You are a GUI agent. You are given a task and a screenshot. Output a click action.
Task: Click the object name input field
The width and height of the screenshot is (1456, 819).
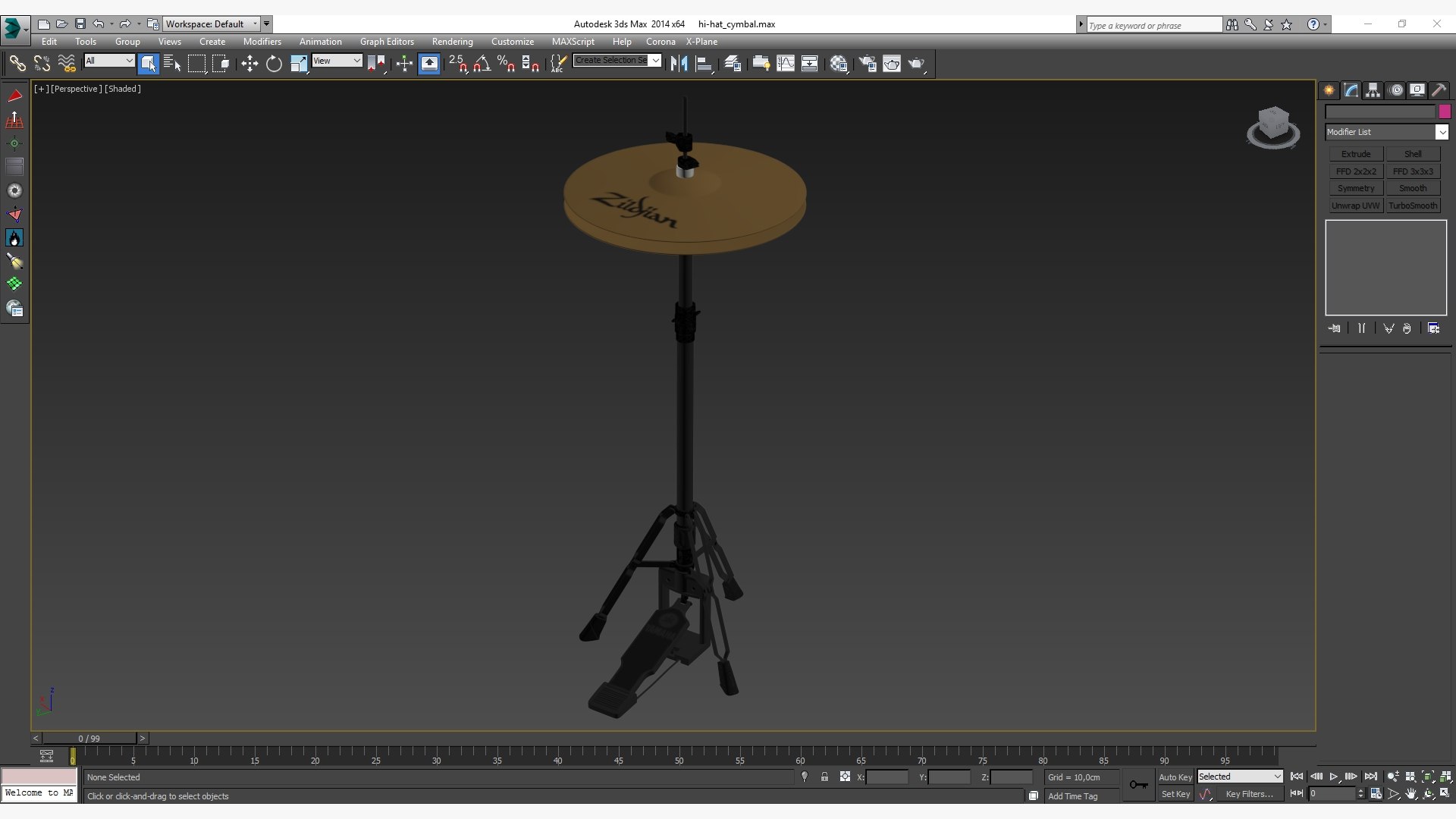click(1380, 111)
